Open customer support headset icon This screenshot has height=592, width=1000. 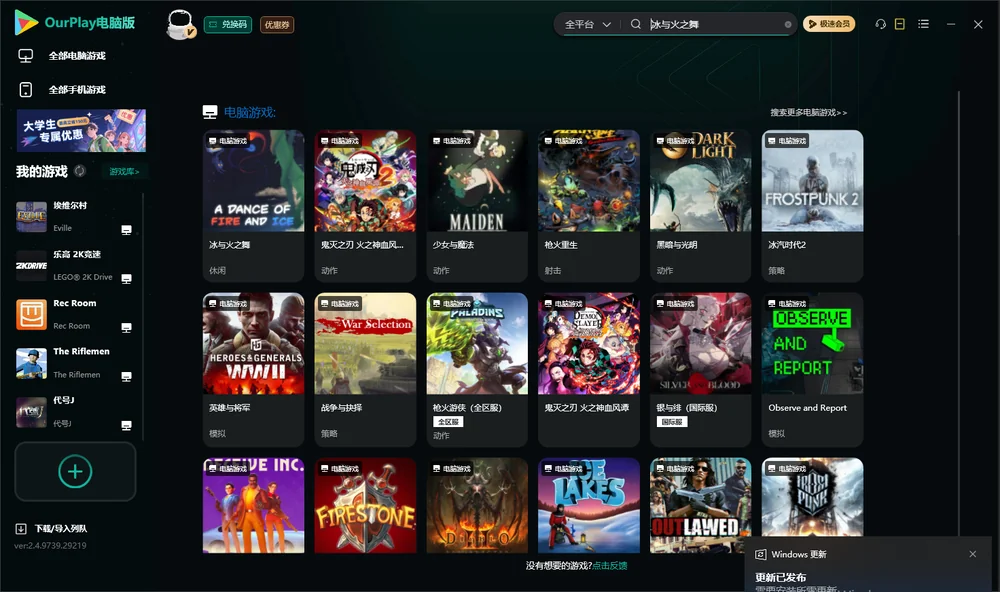(880, 24)
